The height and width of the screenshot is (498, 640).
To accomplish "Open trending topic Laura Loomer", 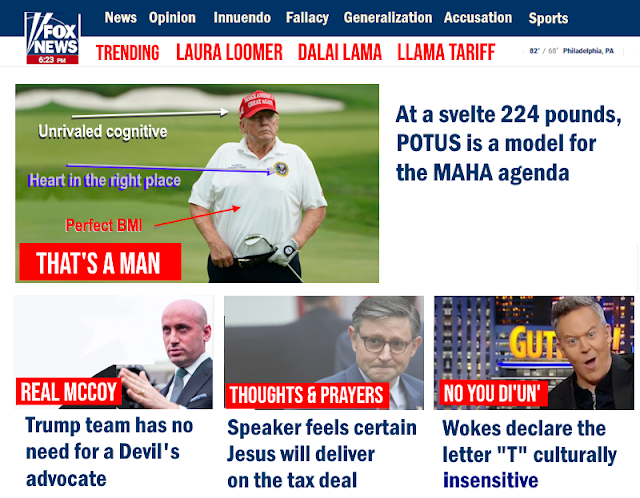I will click(229, 52).
